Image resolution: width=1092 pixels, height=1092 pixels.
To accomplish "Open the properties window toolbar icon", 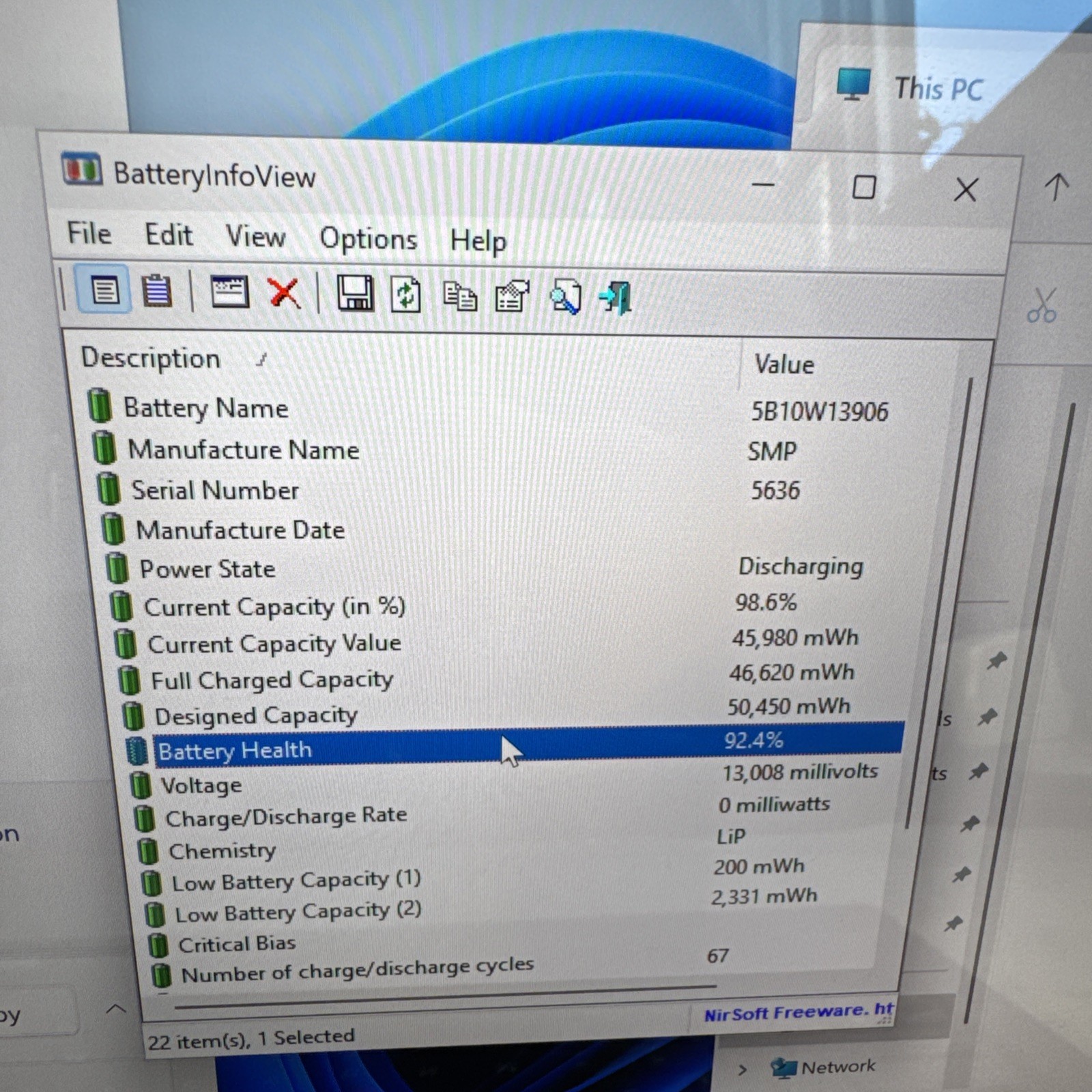I will click(230, 293).
